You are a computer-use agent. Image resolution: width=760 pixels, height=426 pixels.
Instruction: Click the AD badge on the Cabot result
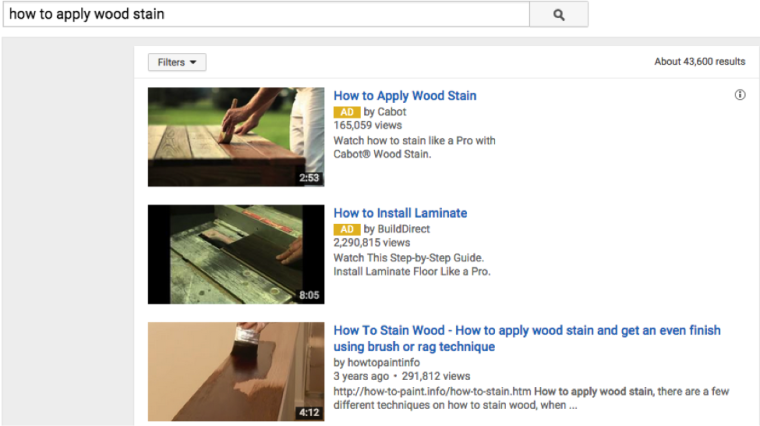(347, 112)
